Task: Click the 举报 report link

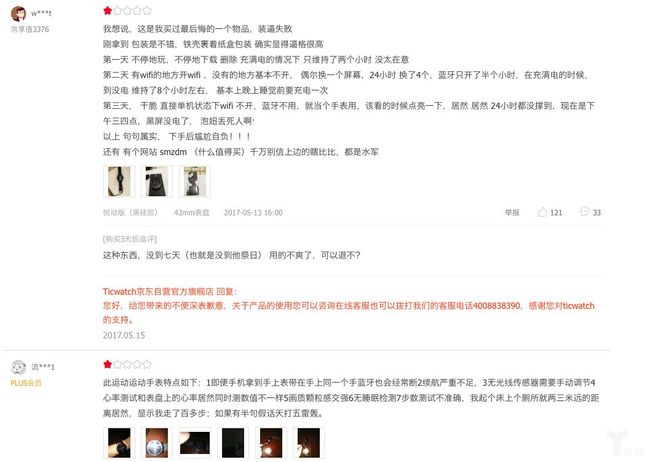Action: click(512, 212)
